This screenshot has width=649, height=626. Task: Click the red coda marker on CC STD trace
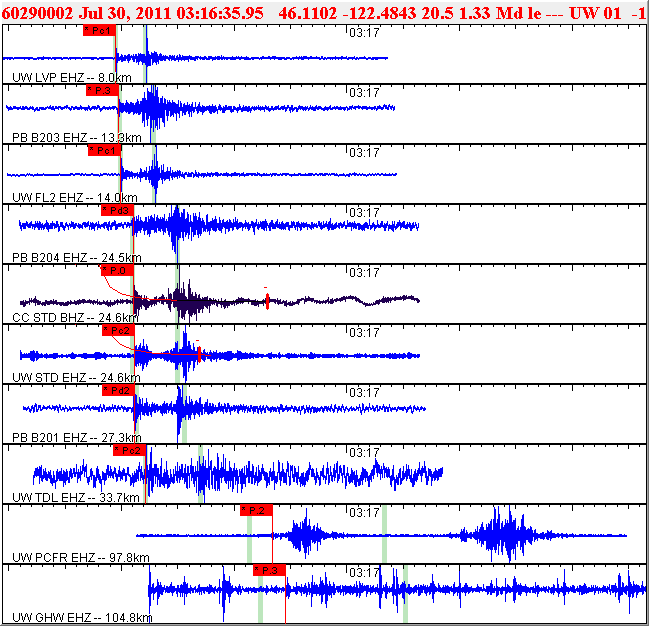click(267, 301)
